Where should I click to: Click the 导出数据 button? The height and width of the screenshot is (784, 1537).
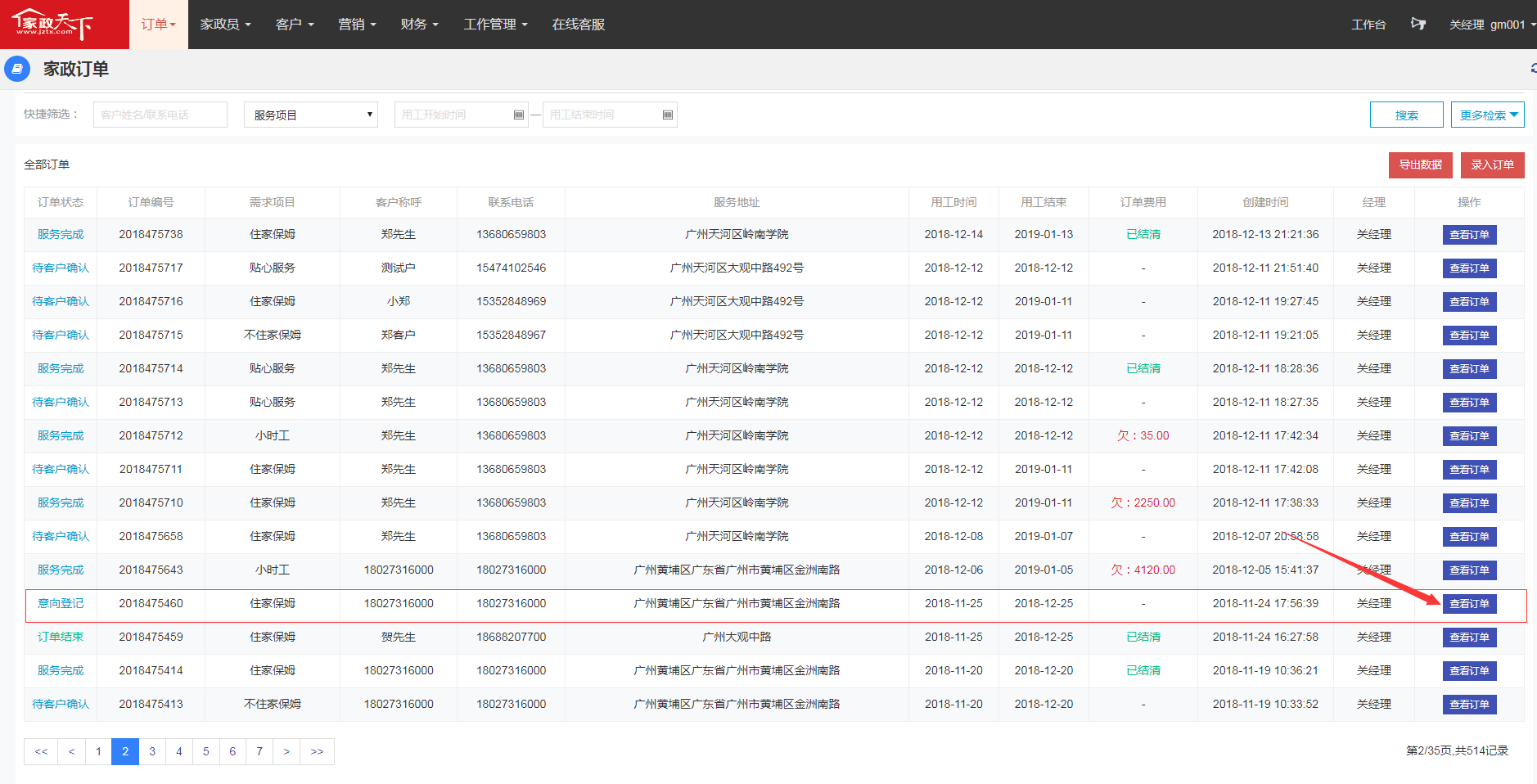tap(1421, 164)
